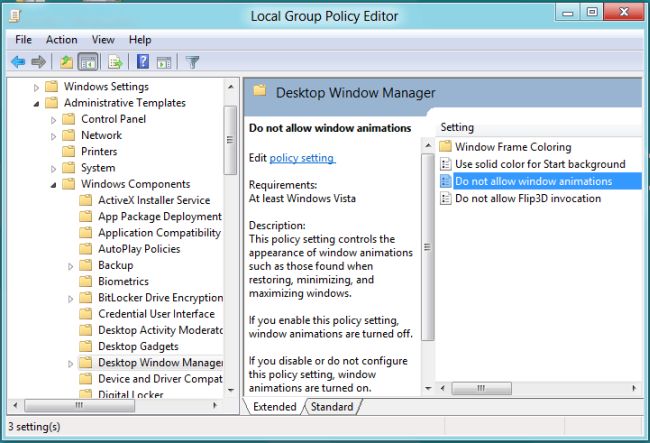Open the Action menu
The width and height of the screenshot is (650, 443).
click(x=61, y=40)
